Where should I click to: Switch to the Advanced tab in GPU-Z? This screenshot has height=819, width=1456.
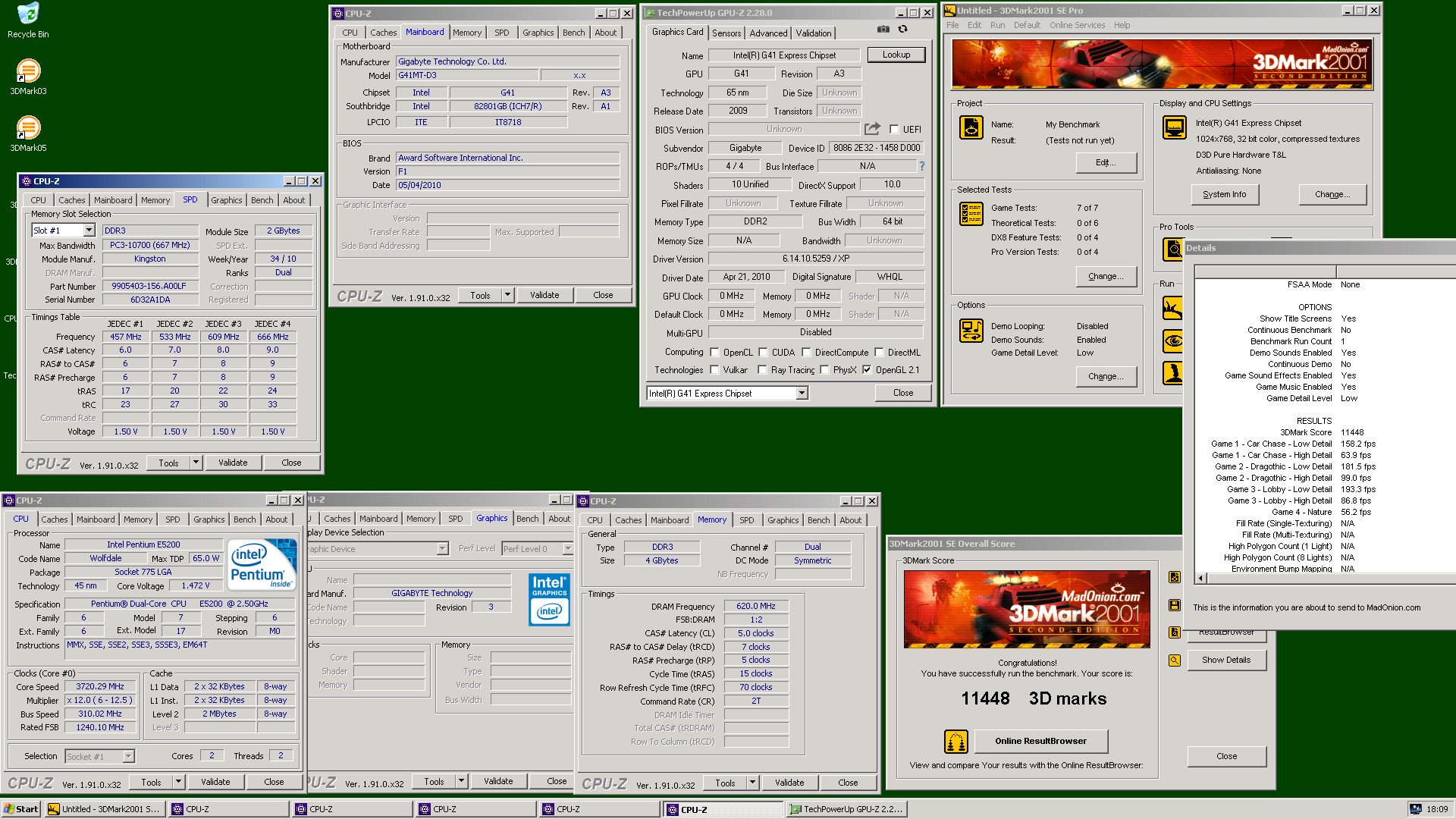[x=768, y=33]
